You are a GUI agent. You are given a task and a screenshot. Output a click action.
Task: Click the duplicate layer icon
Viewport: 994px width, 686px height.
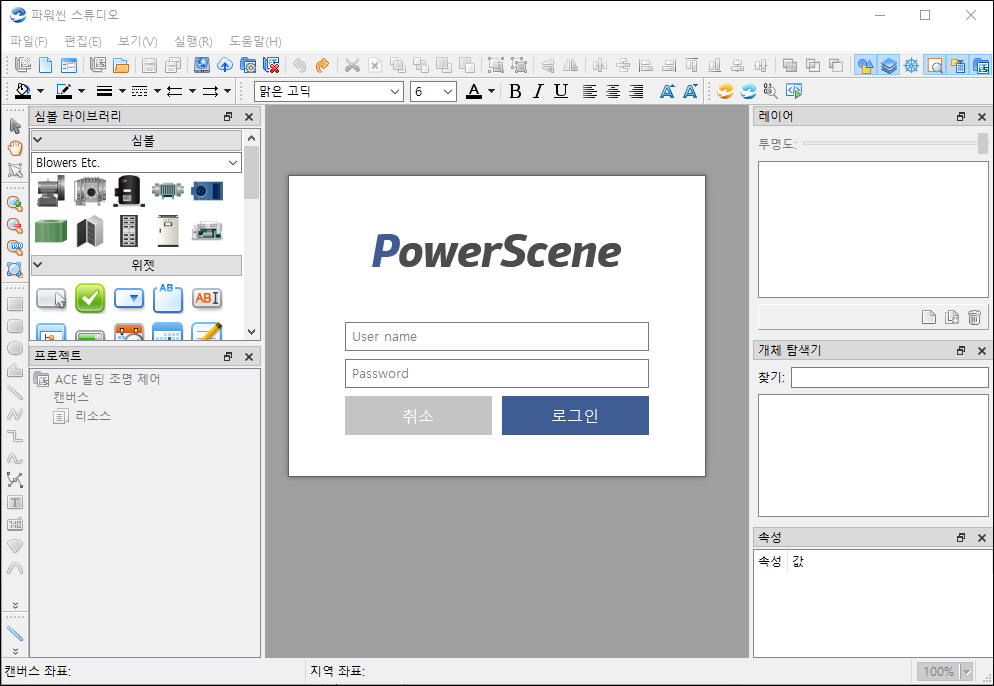click(952, 317)
